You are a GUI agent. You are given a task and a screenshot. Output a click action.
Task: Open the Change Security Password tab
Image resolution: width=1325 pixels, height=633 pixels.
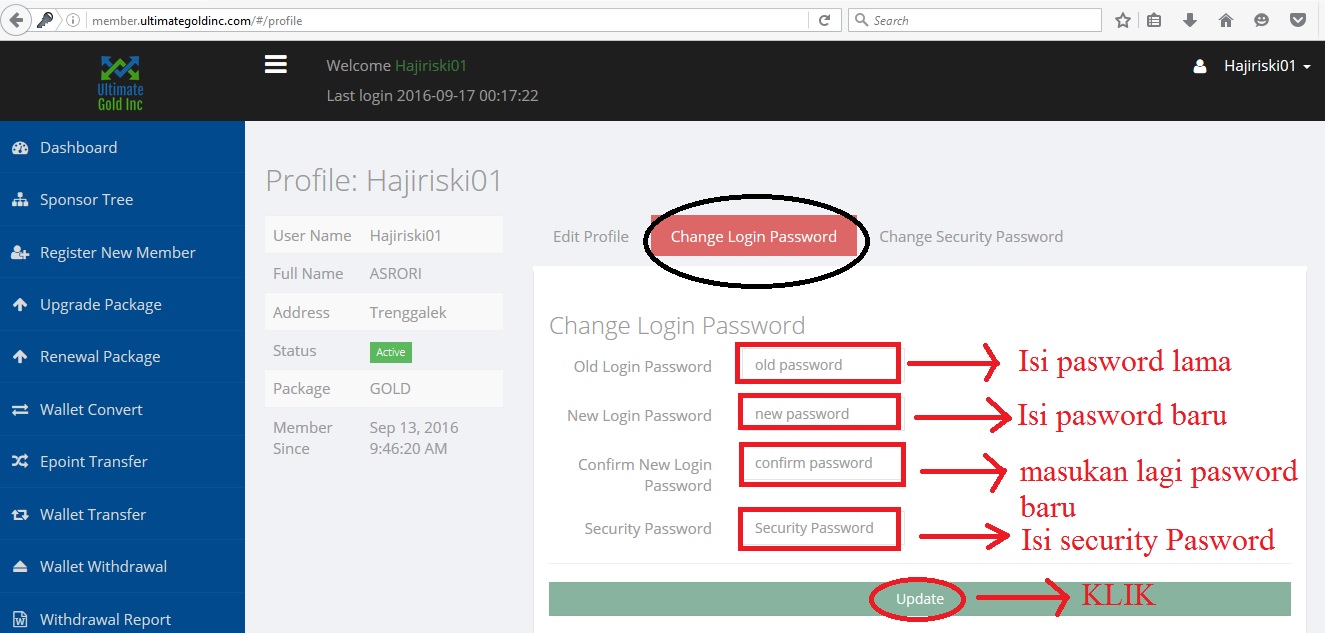971,236
